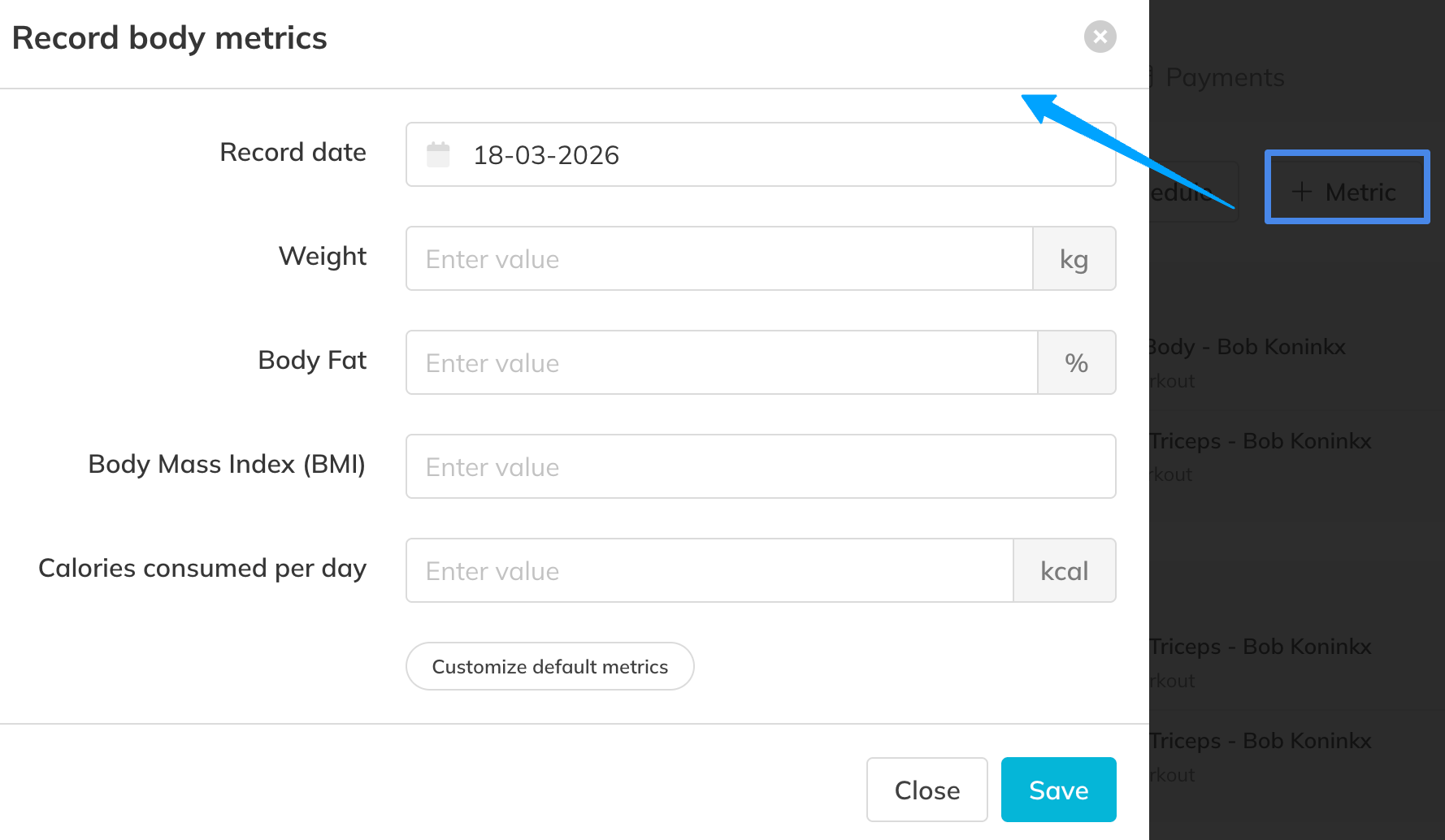This screenshot has width=1445, height=840.
Task: Close the Record body metrics dialog with the X icon
Action: click(1100, 37)
